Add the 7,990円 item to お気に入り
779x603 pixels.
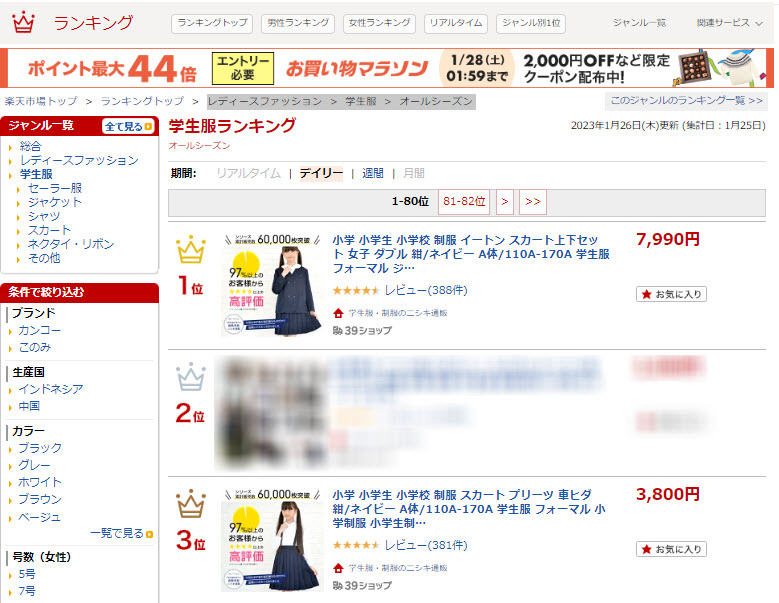coord(671,294)
